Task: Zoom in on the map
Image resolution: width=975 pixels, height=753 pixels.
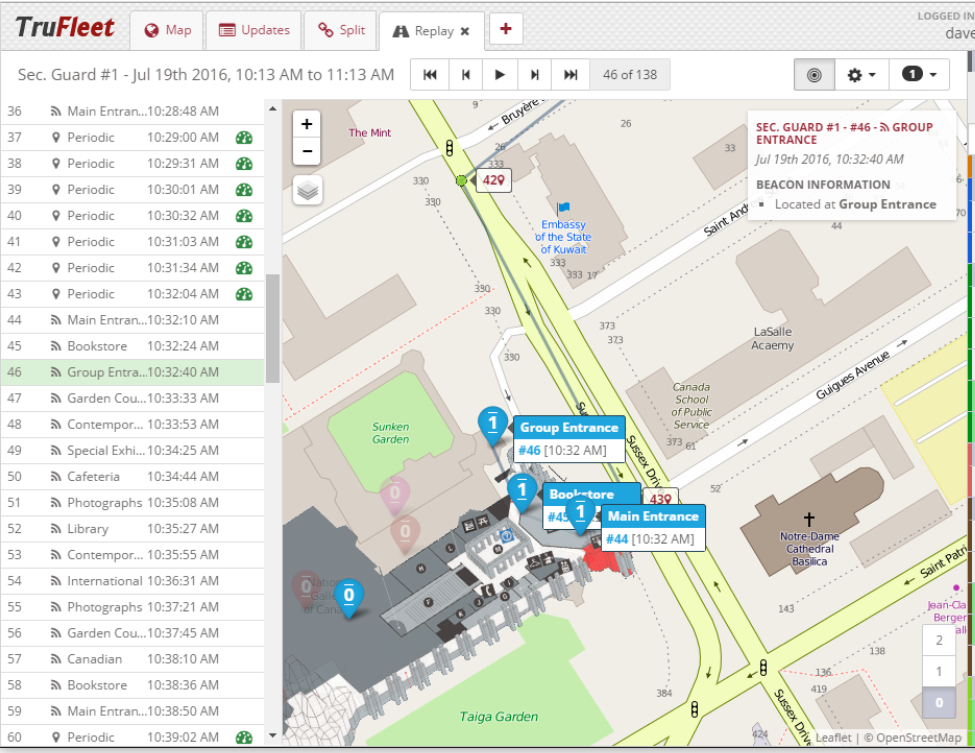Action: 307,124
